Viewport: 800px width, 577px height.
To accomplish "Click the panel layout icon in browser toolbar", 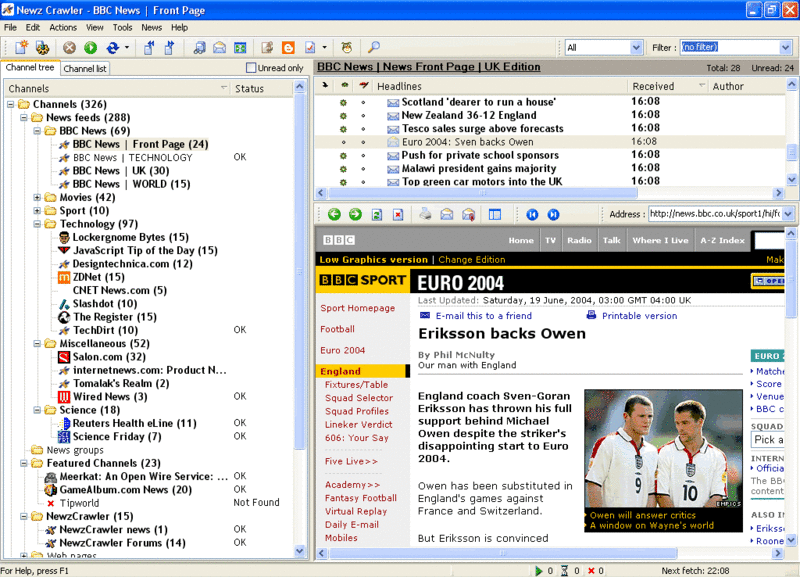I will [495, 214].
